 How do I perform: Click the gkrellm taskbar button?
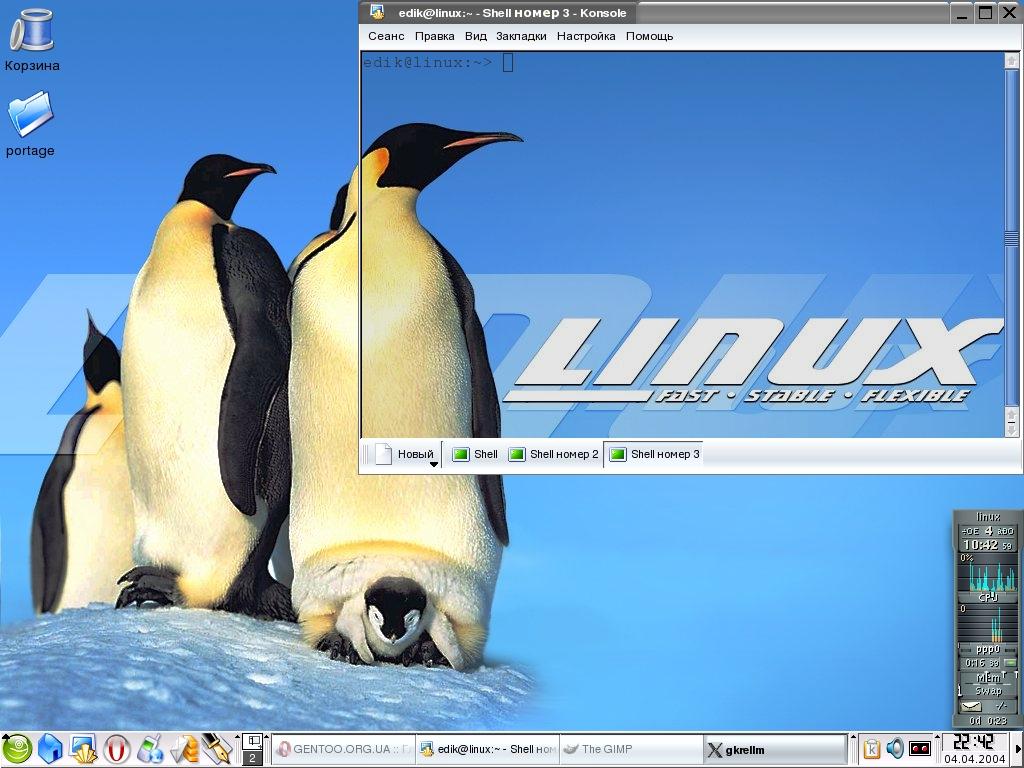point(775,749)
